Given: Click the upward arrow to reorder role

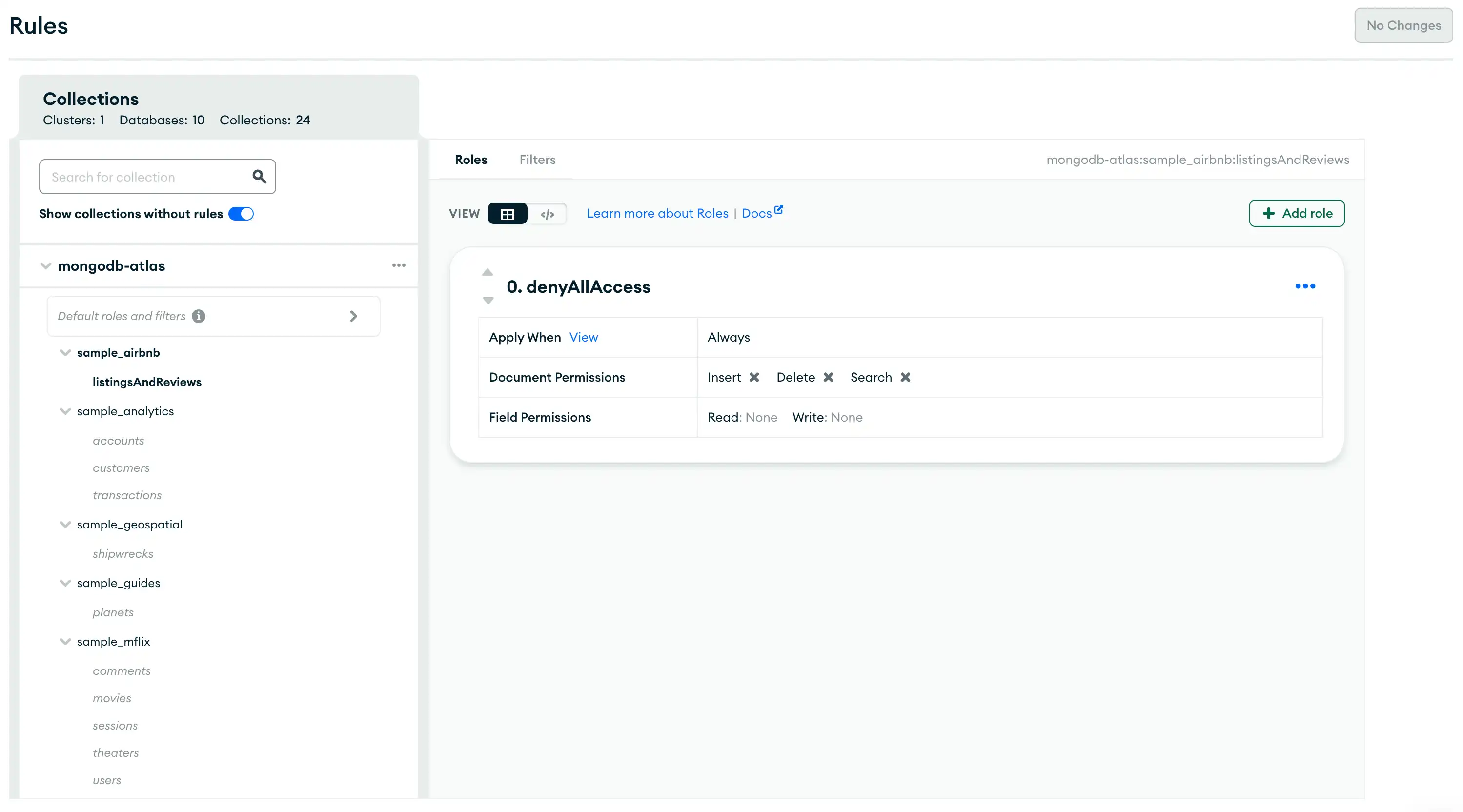Looking at the screenshot, I should tap(487, 272).
